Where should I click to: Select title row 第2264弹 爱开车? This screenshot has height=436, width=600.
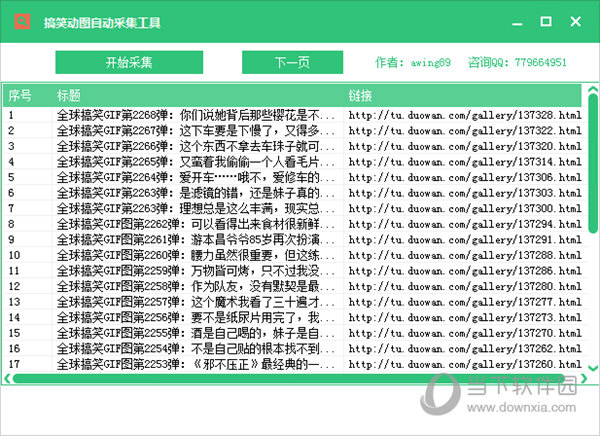pos(196,177)
